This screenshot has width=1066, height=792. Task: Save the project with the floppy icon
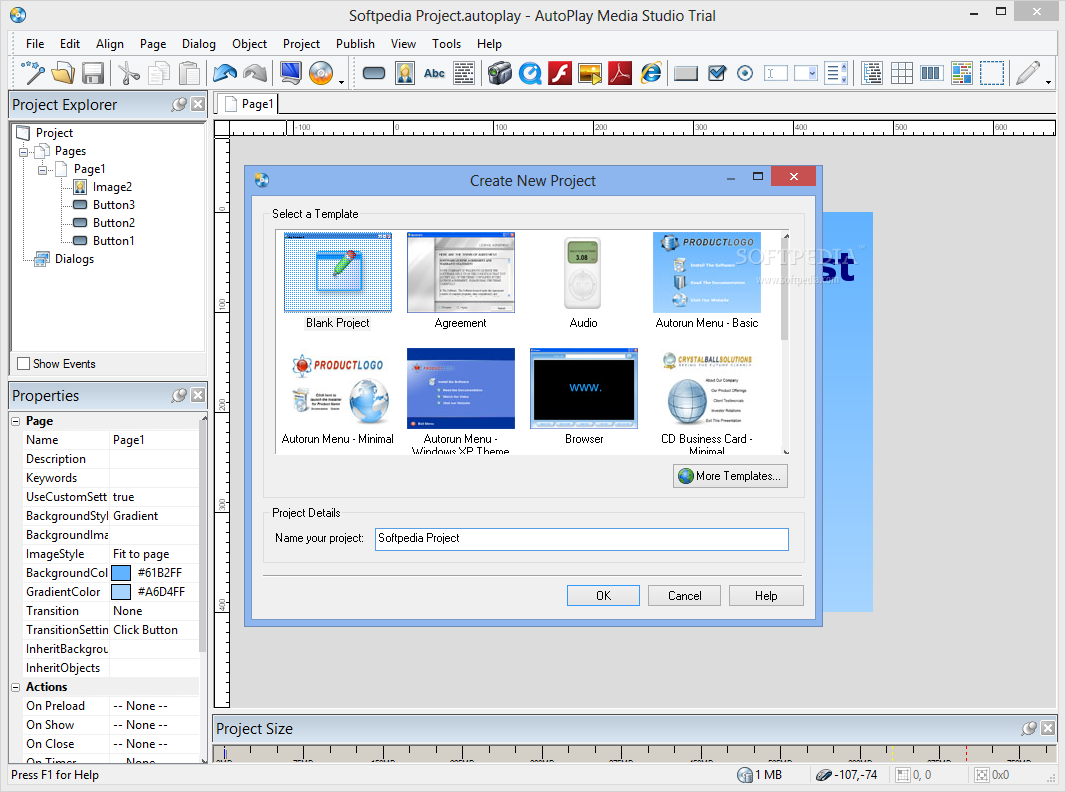[x=92, y=73]
